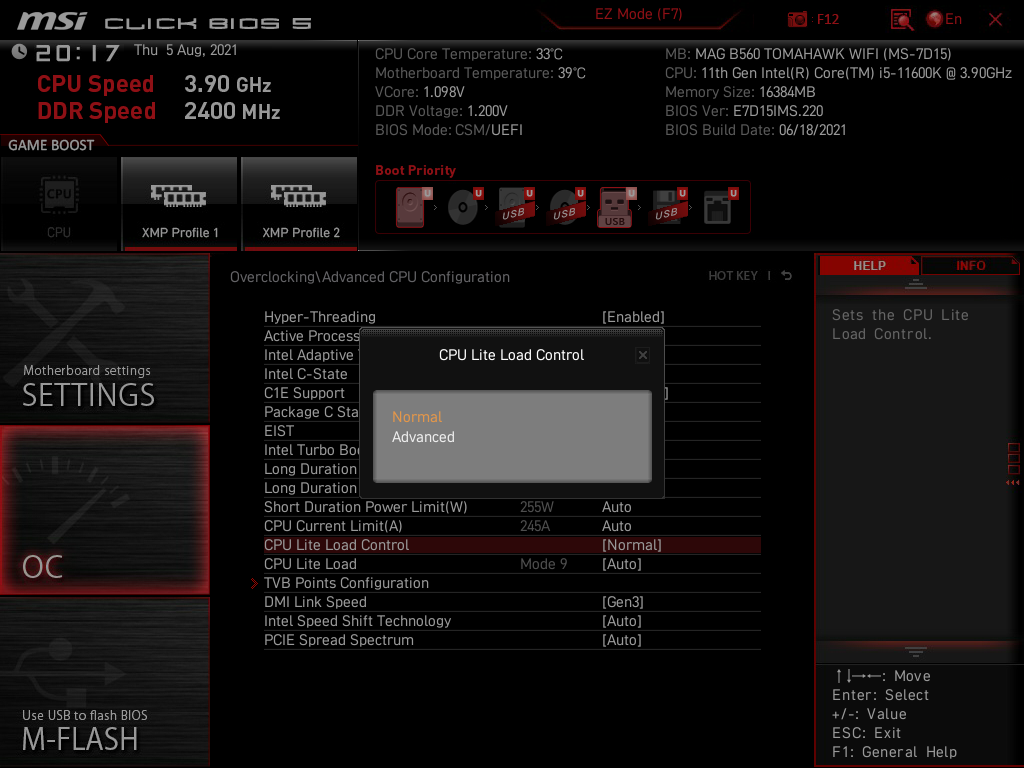Screen dimensions: 1024x768
Task: Change the Hyper-Threading [Enabled] value
Action: [633, 317]
